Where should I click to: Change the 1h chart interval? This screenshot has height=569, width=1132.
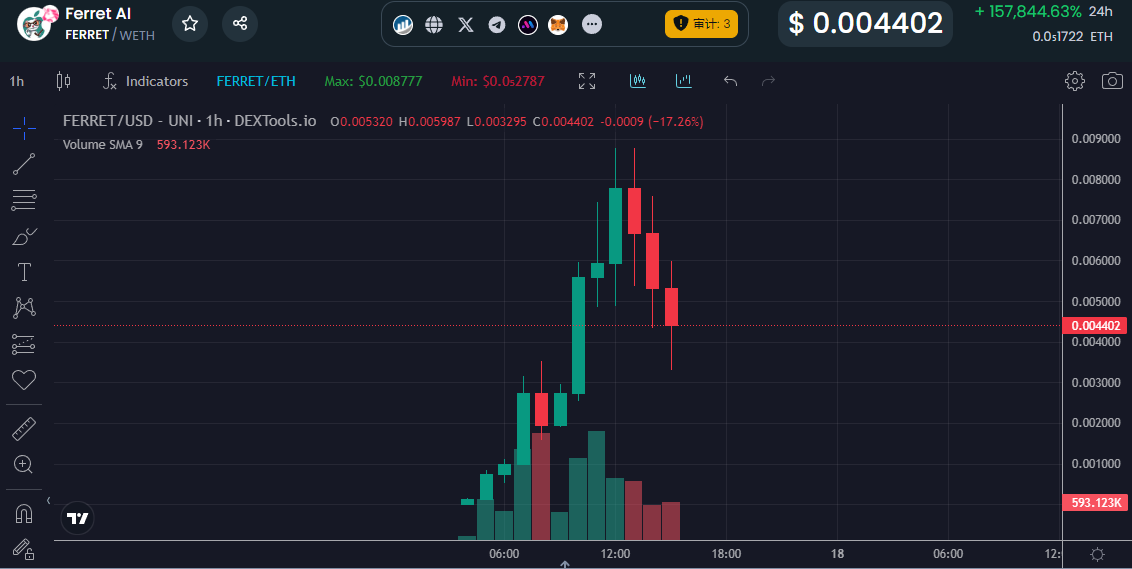pyautogui.click(x=17, y=82)
